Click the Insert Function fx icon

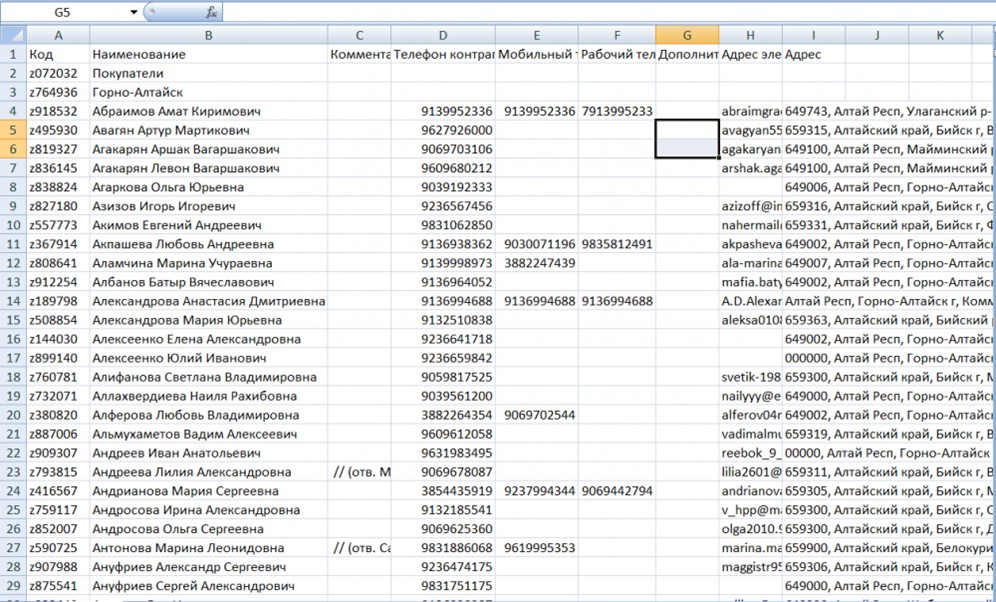[x=211, y=12]
